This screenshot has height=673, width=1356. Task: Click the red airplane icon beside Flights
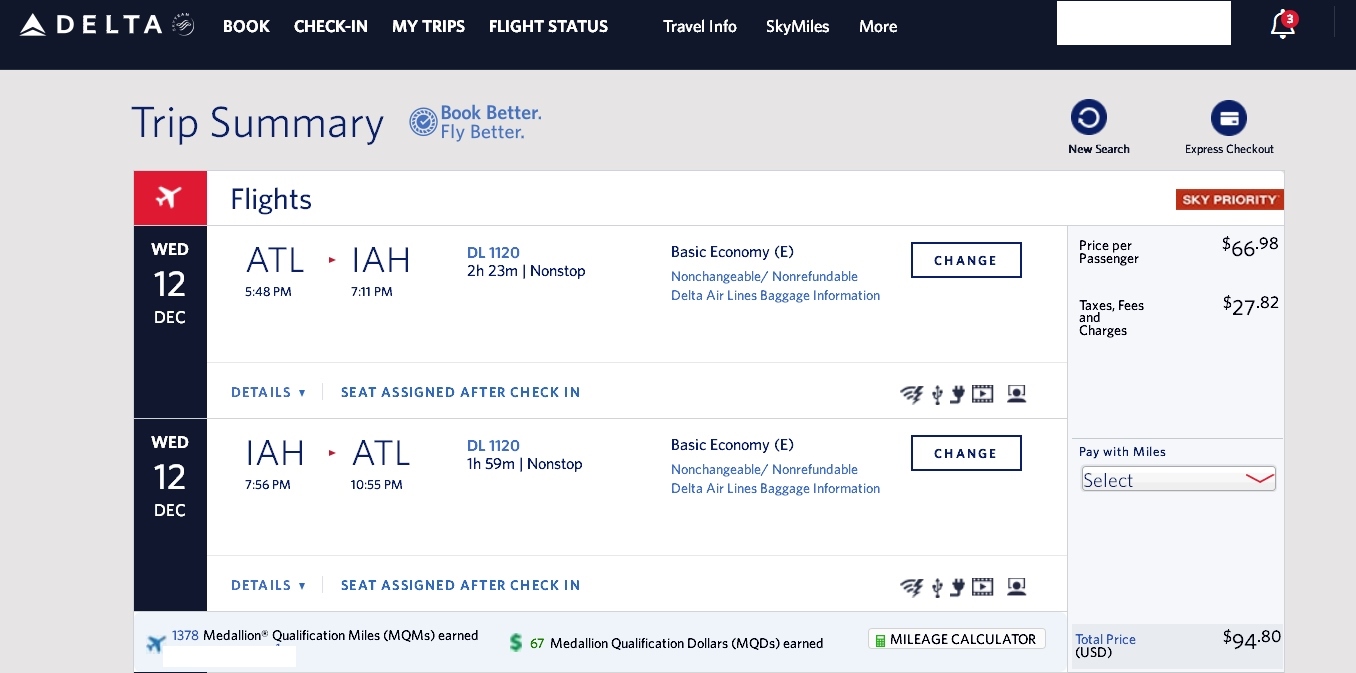click(x=170, y=197)
